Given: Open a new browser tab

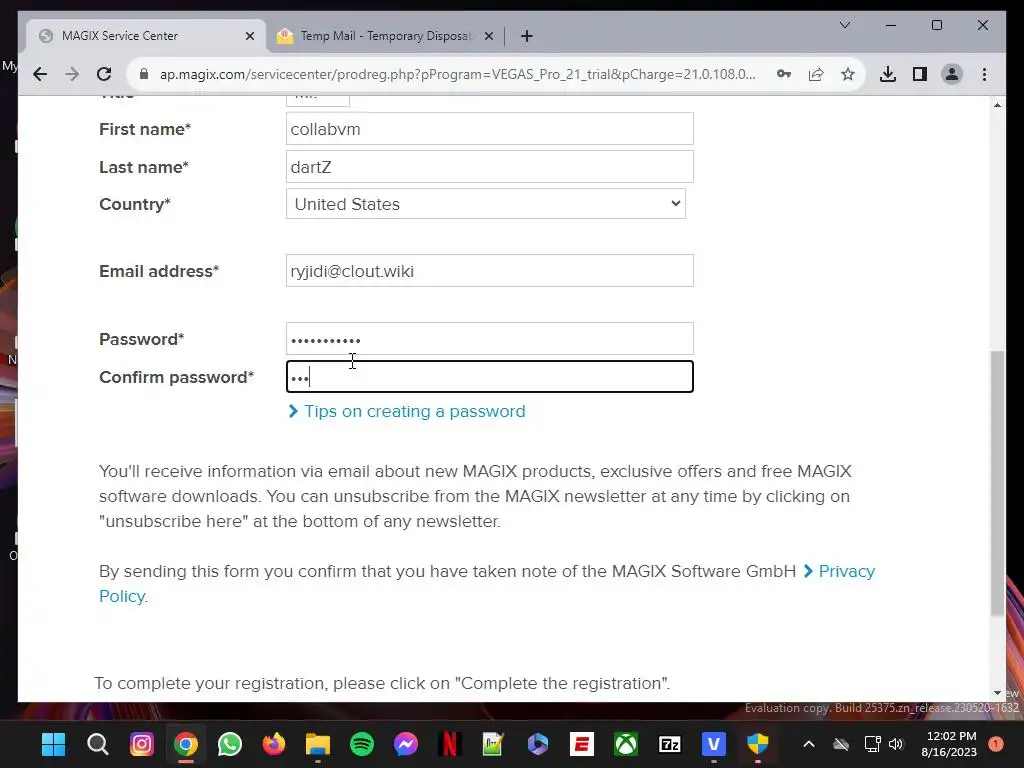Looking at the screenshot, I should (527, 36).
